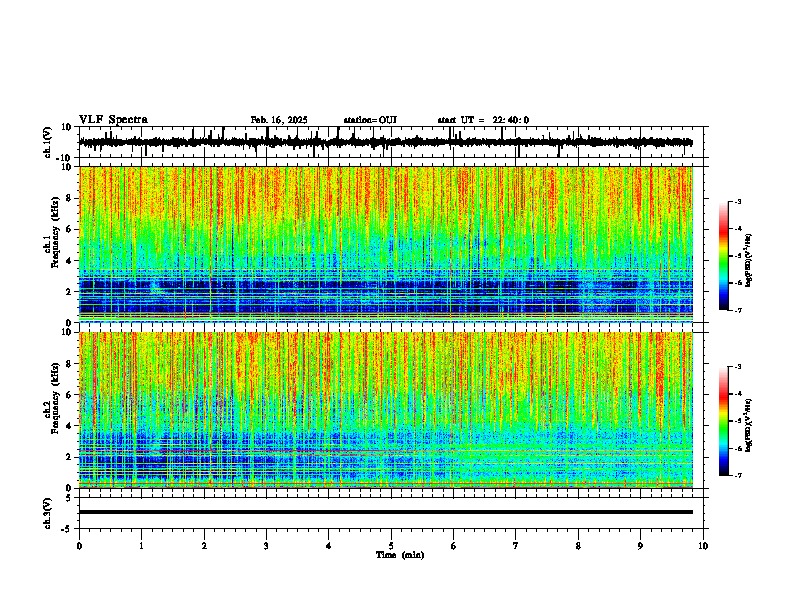
Task: Click the 'VLF Spectra' title text
Action: 113,120
